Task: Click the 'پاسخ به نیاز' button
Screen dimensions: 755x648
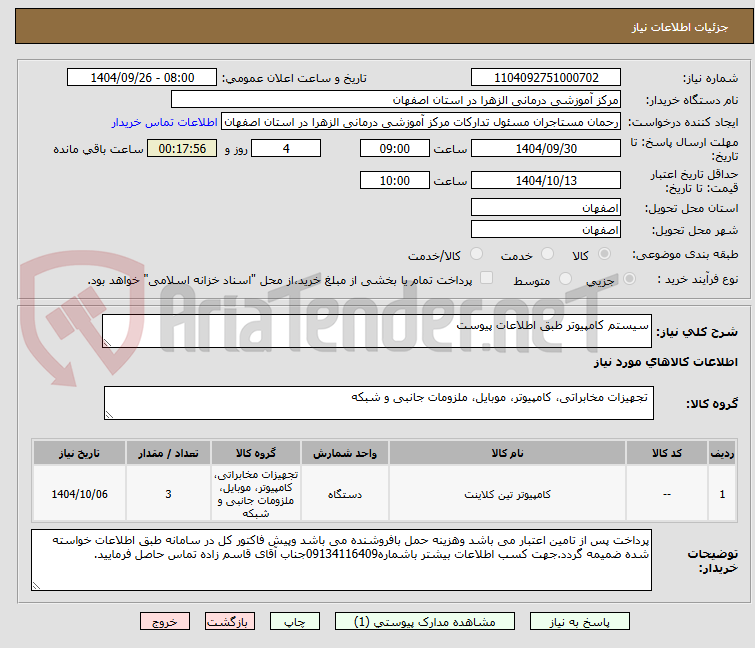Action: click(579, 622)
